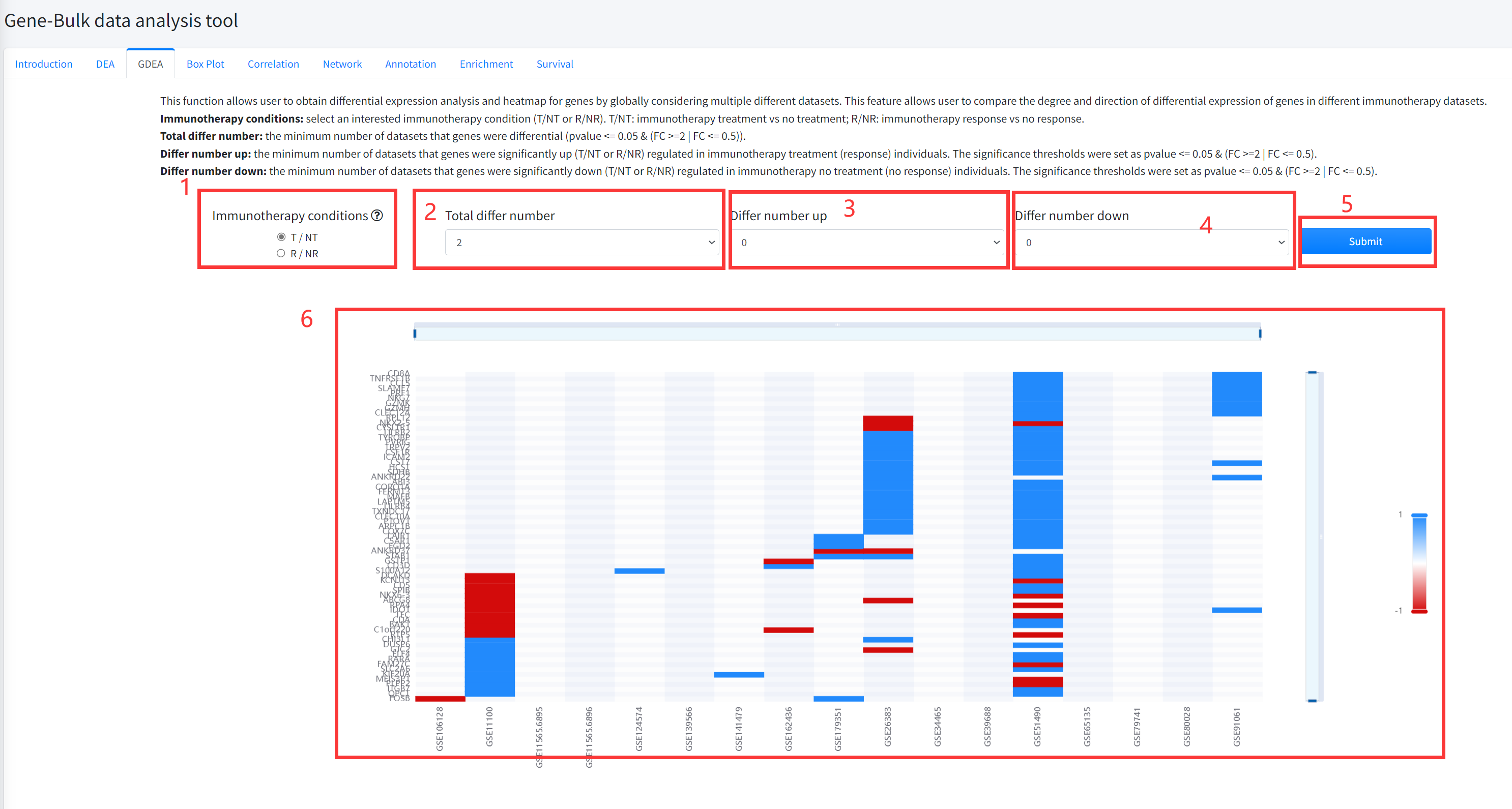This screenshot has width=1512, height=809.
Task: Click the Immunotherapy conditions help icon
Action: tap(377, 215)
